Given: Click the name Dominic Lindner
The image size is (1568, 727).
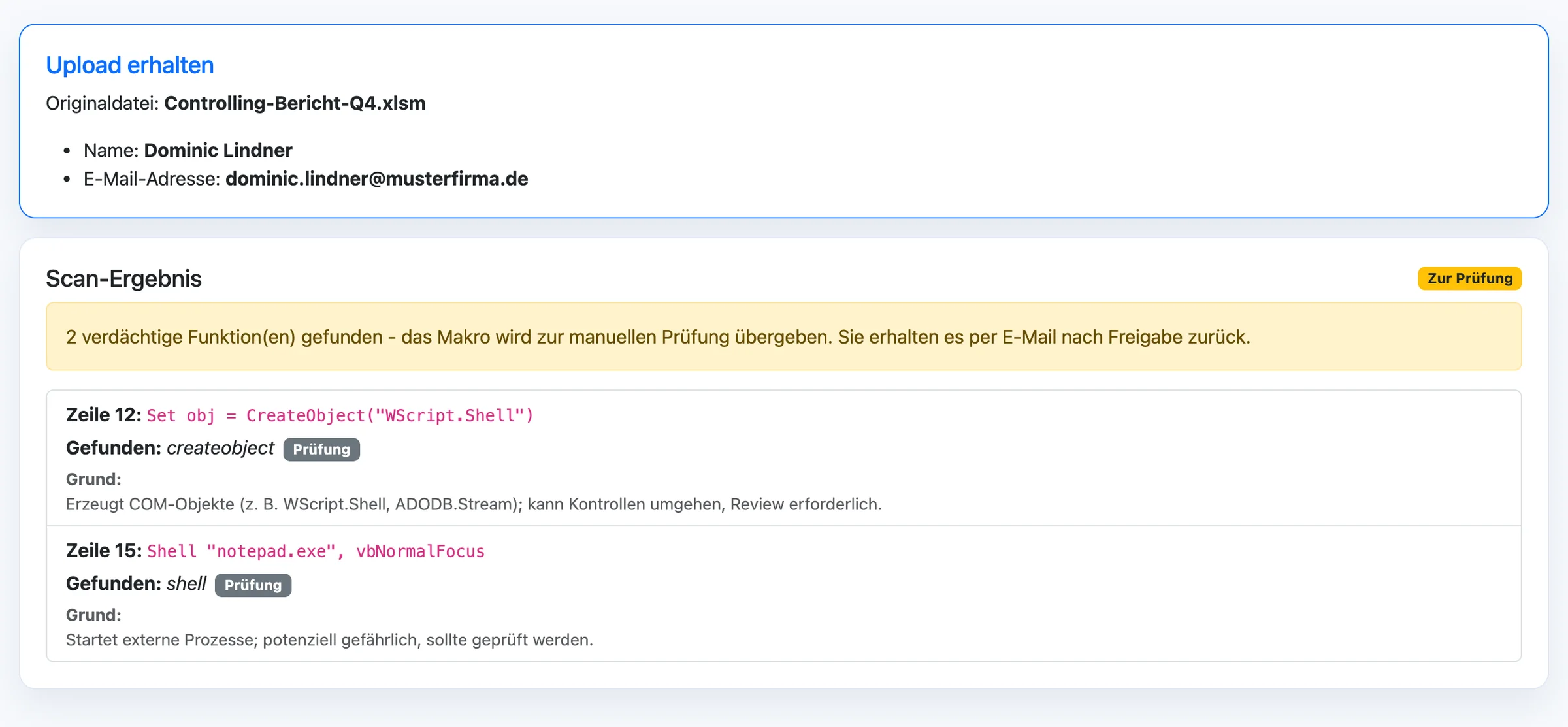Looking at the screenshot, I should click(x=218, y=150).
